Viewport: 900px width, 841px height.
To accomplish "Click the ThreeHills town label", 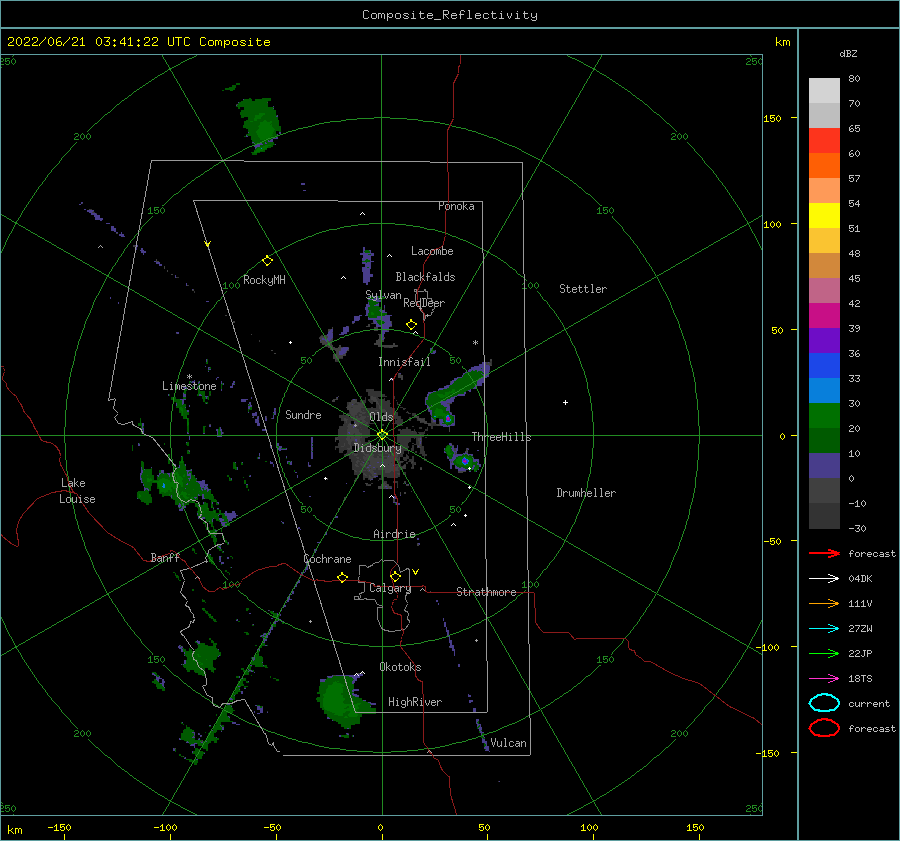I will coord(501,437).
